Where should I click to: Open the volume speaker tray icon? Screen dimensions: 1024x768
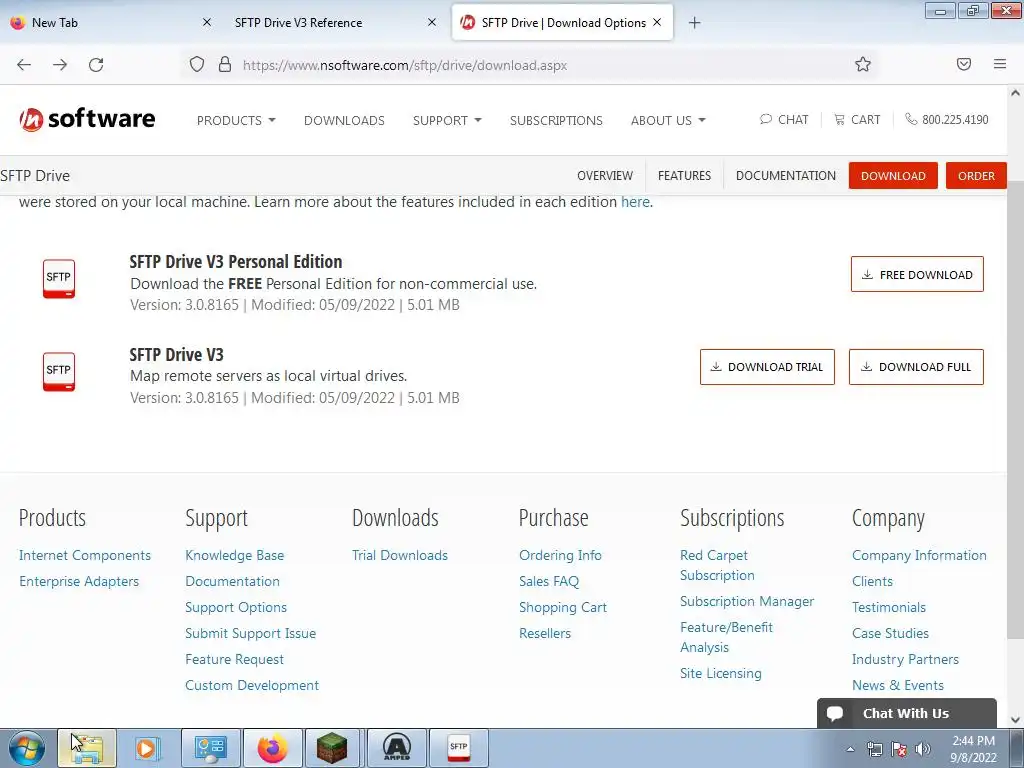(923, 749)
